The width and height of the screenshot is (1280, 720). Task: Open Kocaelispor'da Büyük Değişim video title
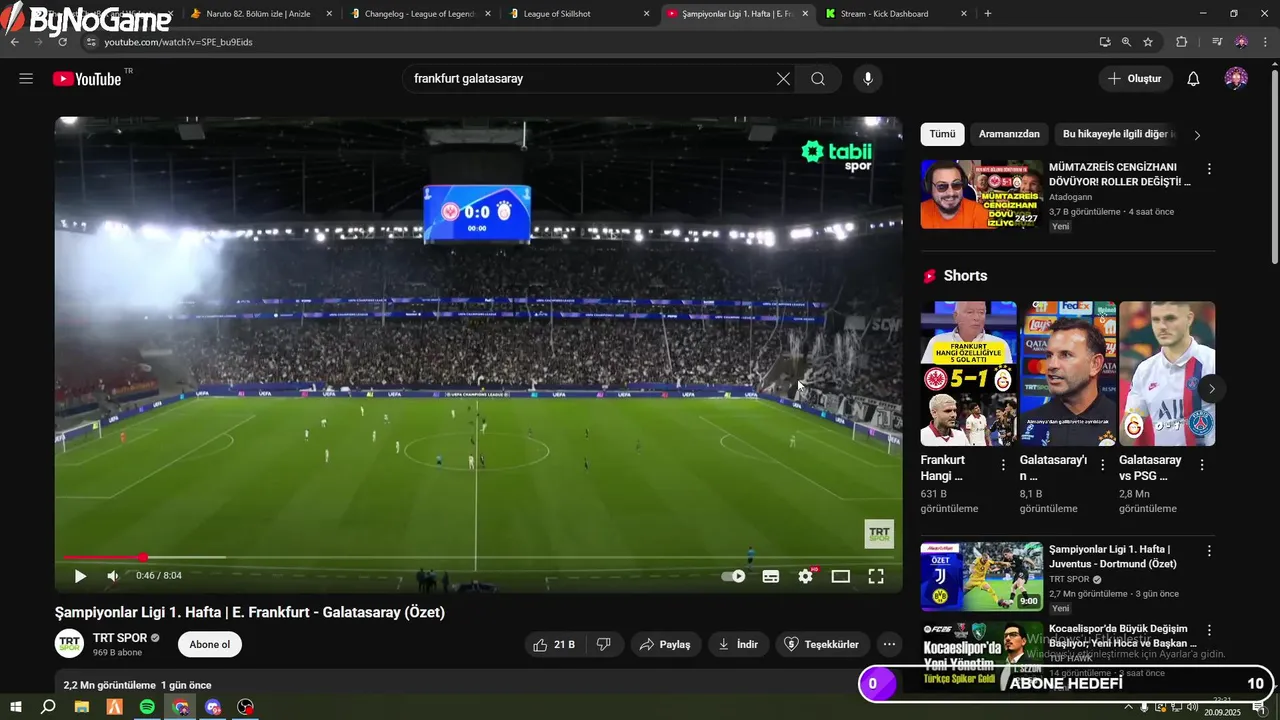[x=1122, y=636]
